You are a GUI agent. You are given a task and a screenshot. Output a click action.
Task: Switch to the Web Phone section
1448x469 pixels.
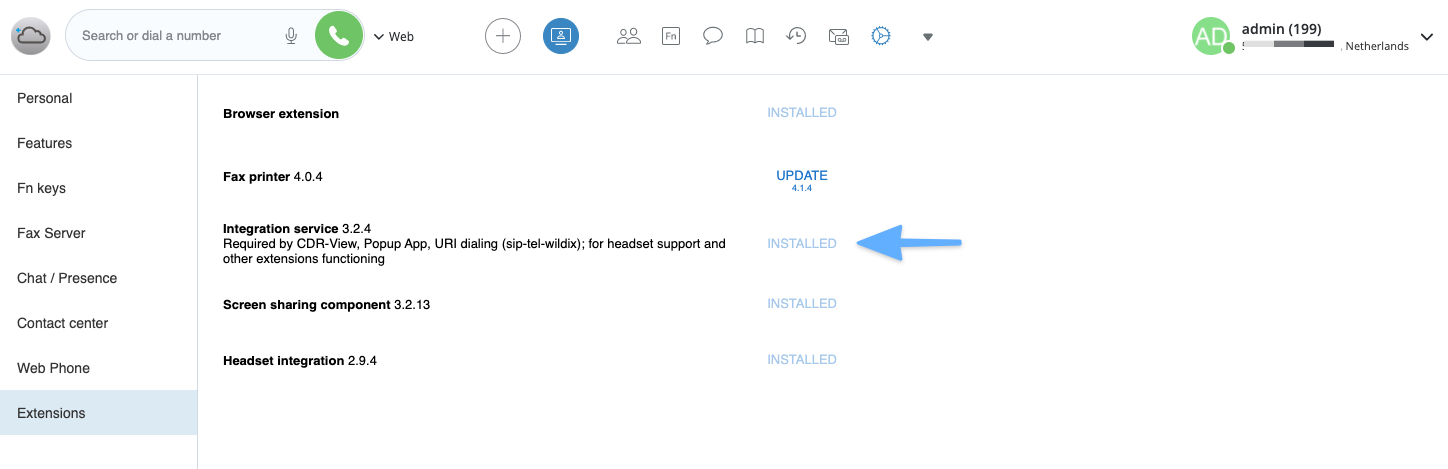53,368
